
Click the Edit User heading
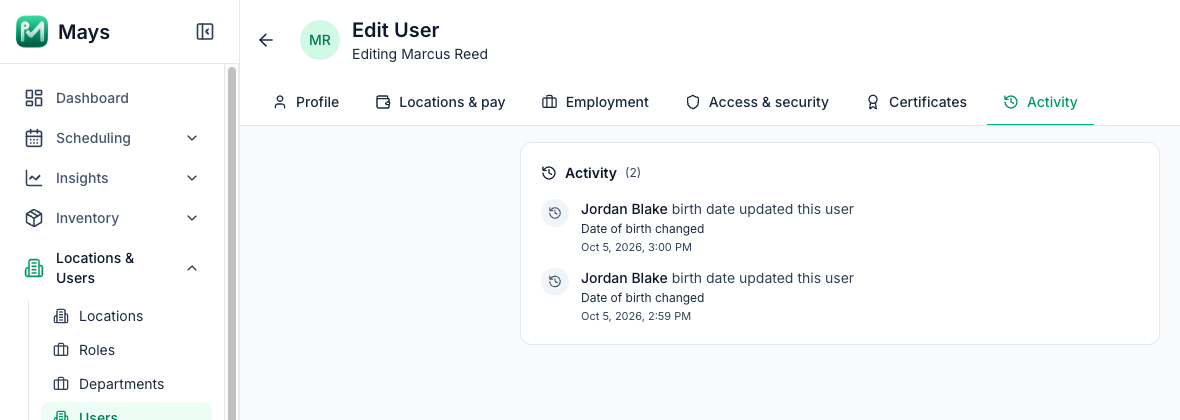(x=396, y=30)
